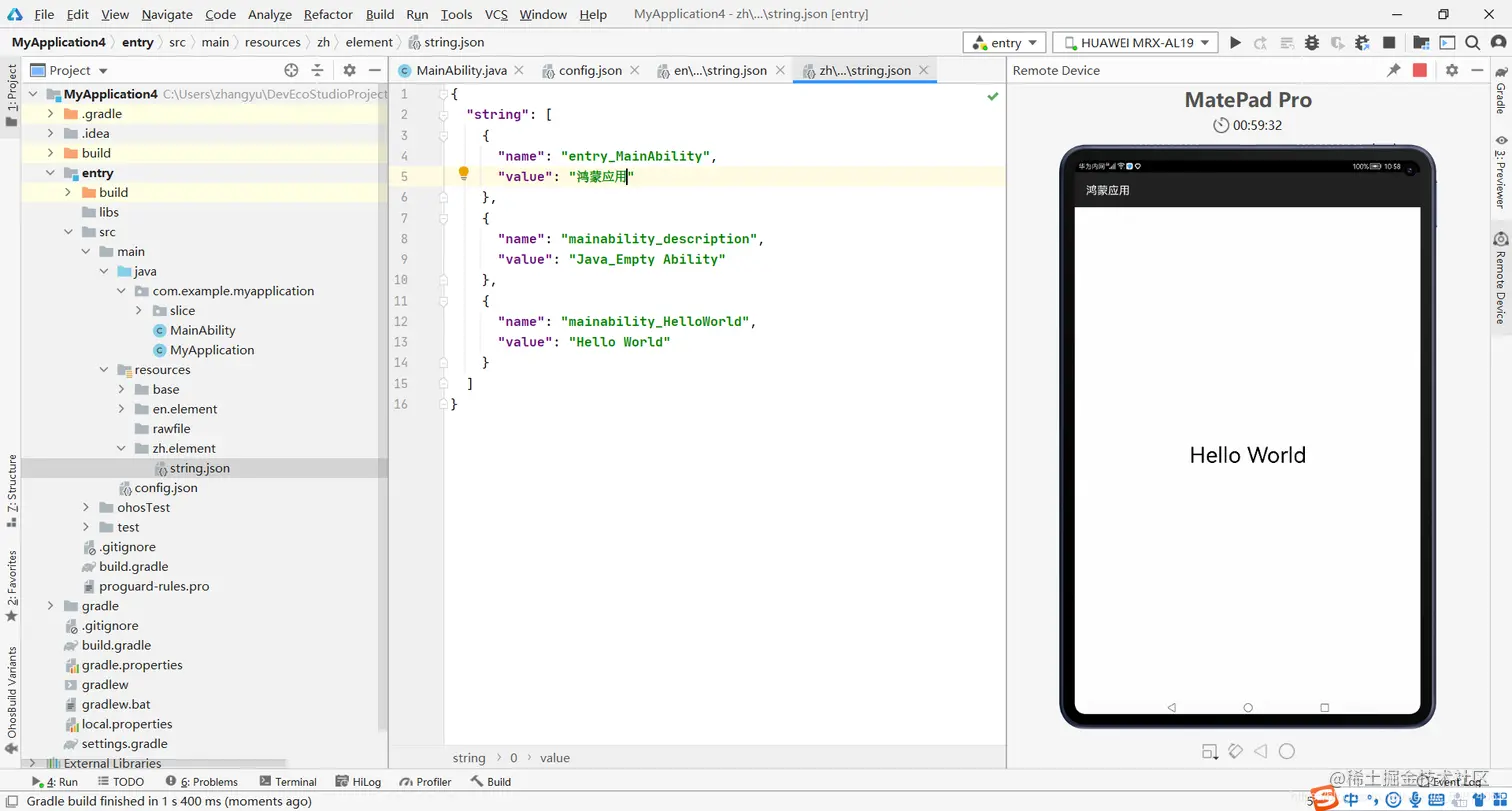
Task: Stop the running process via toolbar square
Action: 1389,43
